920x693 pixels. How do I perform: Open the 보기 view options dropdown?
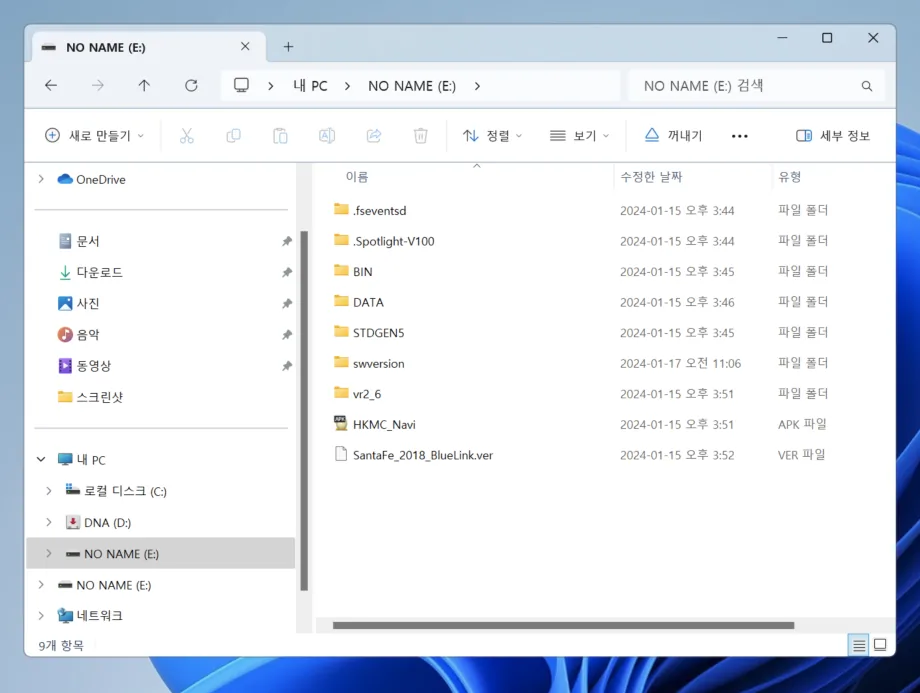(578, 135)
